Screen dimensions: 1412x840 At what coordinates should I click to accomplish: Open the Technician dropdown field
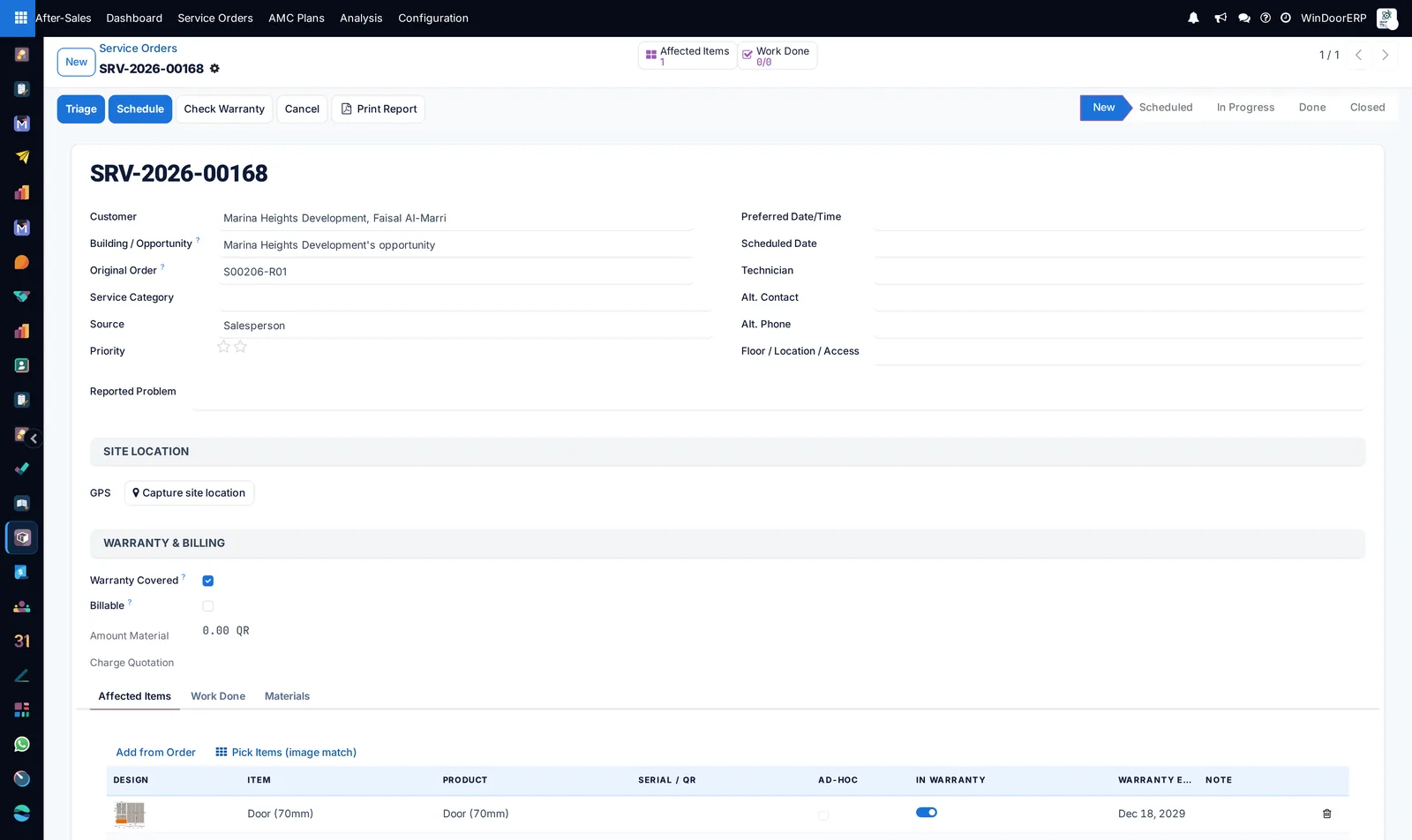1119,271
